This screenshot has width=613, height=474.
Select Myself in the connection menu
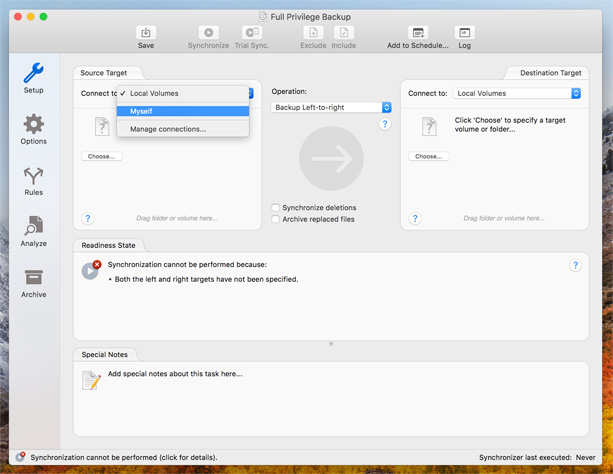(x=183, y=111)
